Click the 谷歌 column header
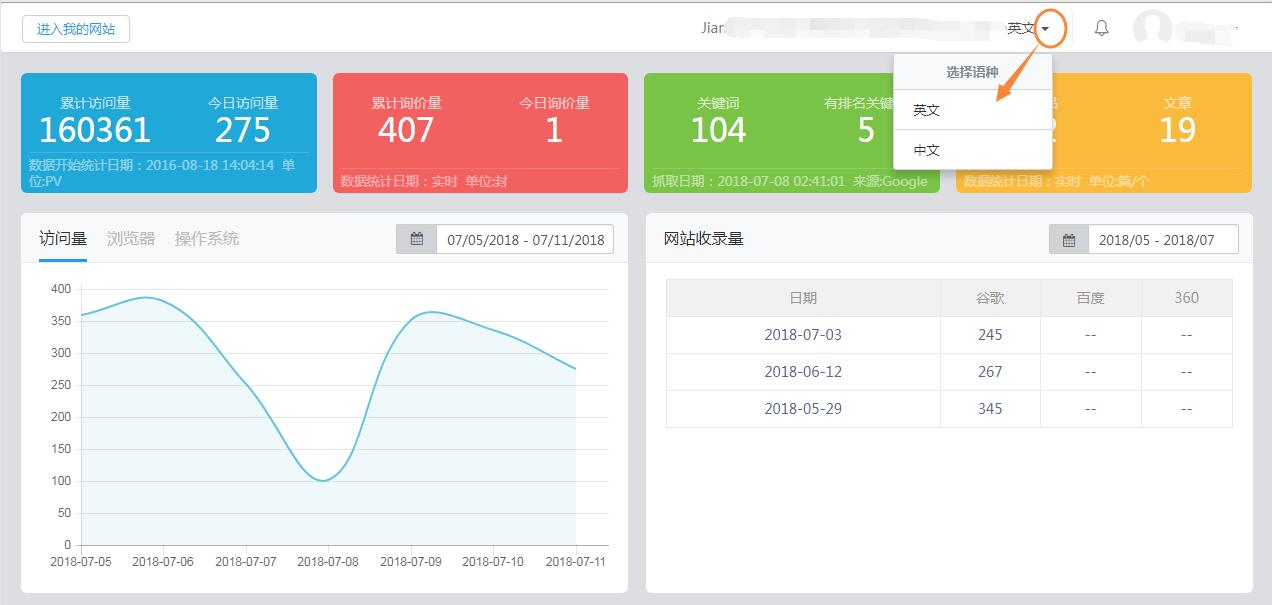This screenshot has height=605, width=1272. pos(990,298)
